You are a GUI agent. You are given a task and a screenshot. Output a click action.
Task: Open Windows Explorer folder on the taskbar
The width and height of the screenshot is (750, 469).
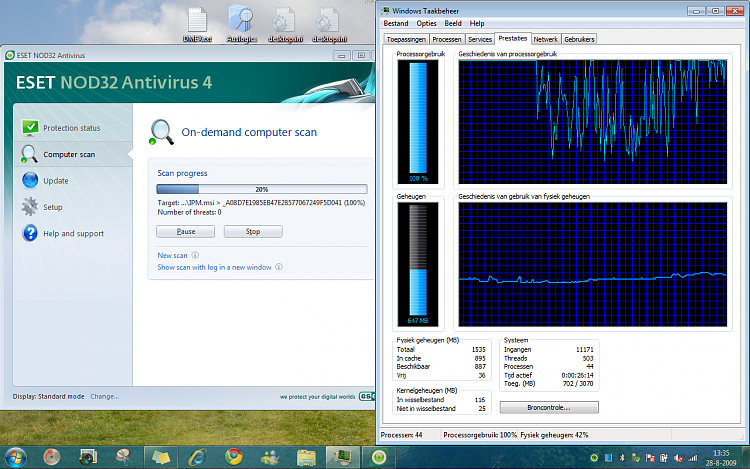(306, 457)
